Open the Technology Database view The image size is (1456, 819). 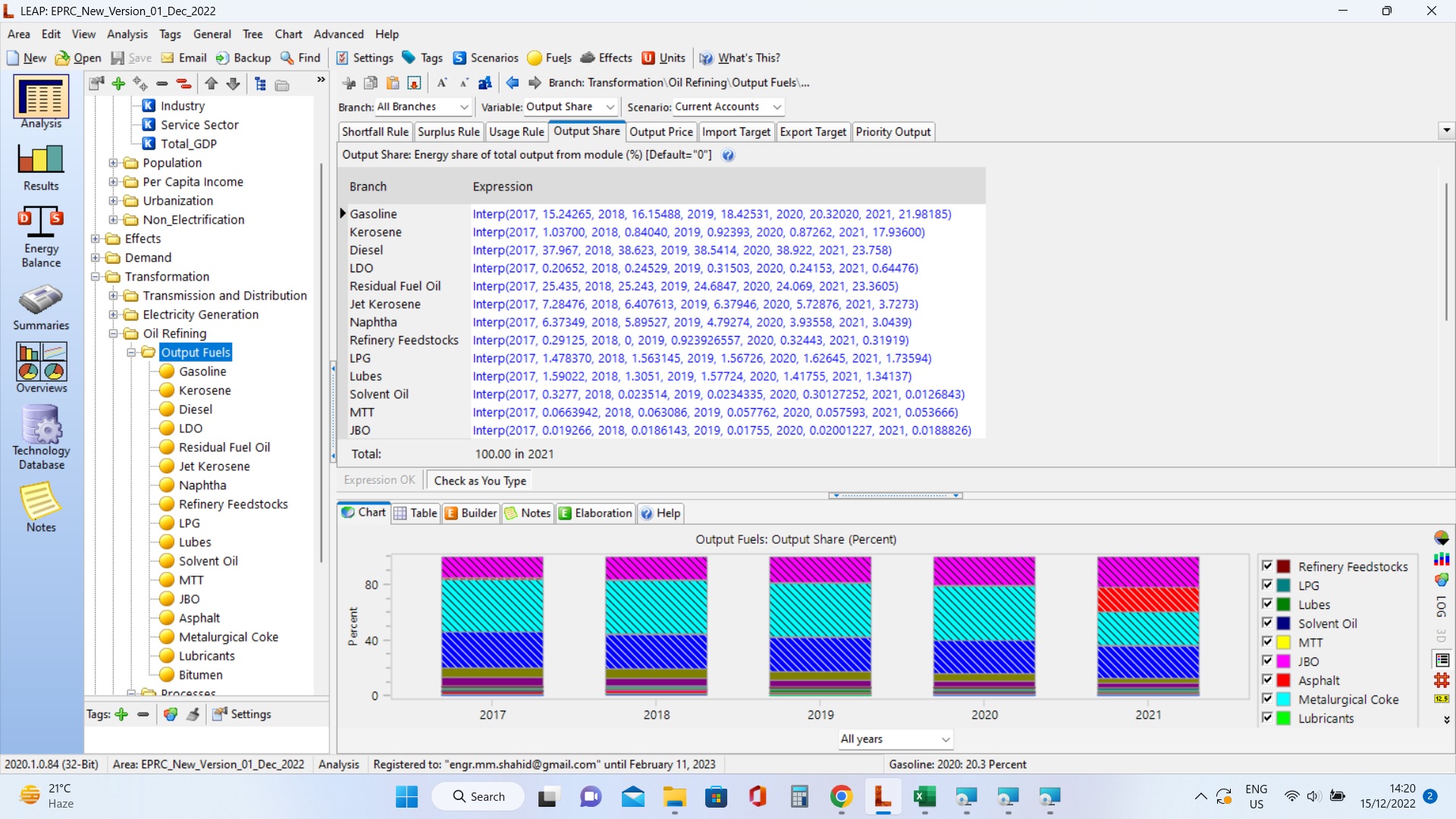[41, 437]
